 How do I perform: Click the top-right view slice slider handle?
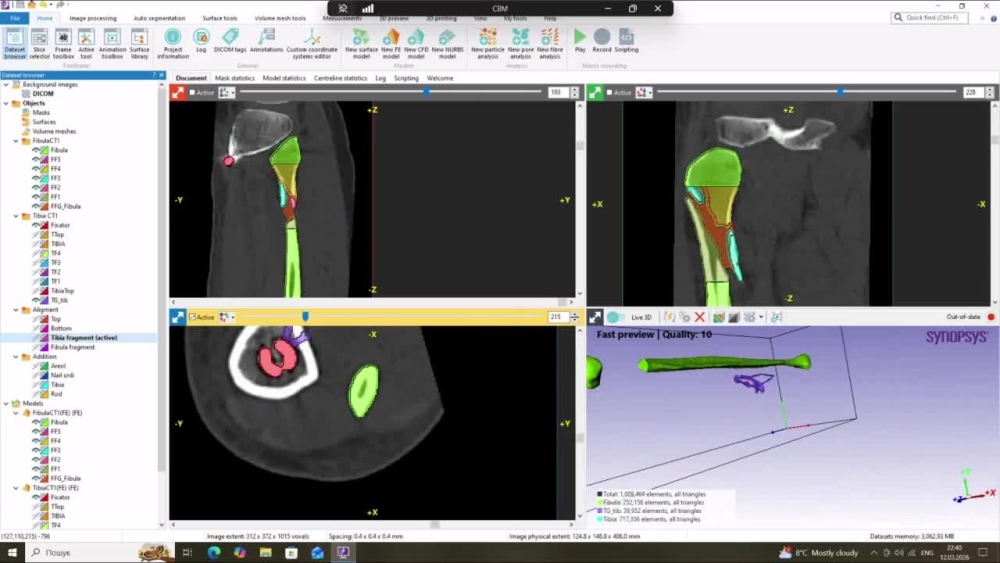pyautogui.click(x=841, y=92)
